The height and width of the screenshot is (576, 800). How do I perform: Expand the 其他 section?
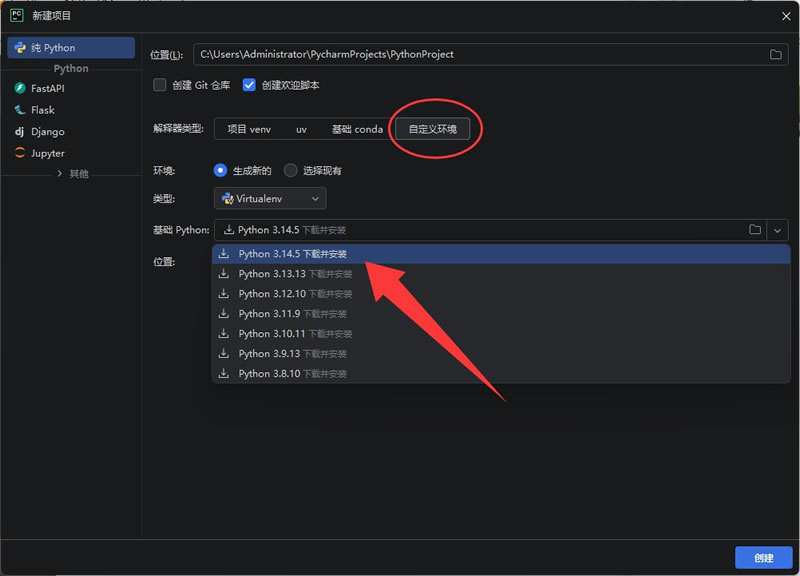pos(60,173)
